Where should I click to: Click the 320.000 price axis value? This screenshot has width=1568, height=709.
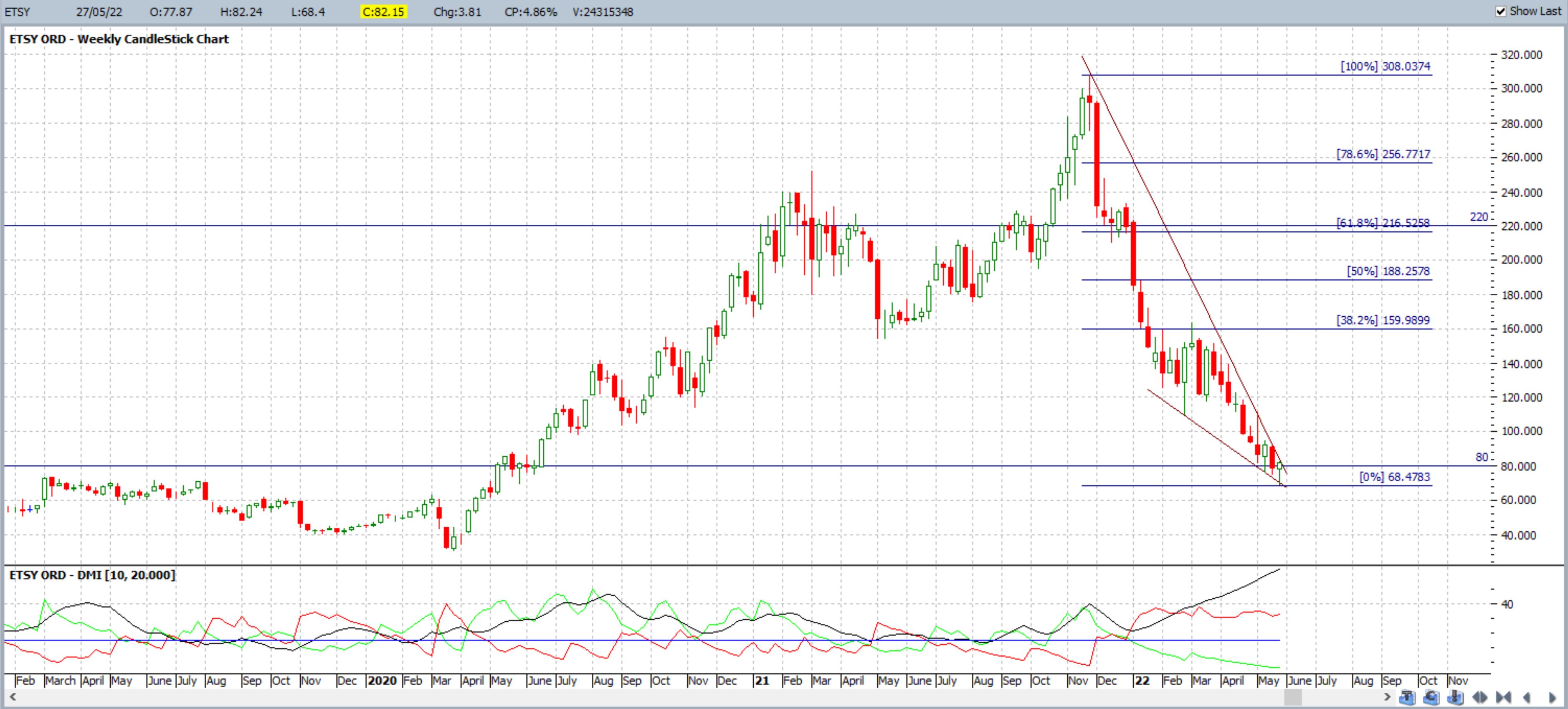[1522, 55]
